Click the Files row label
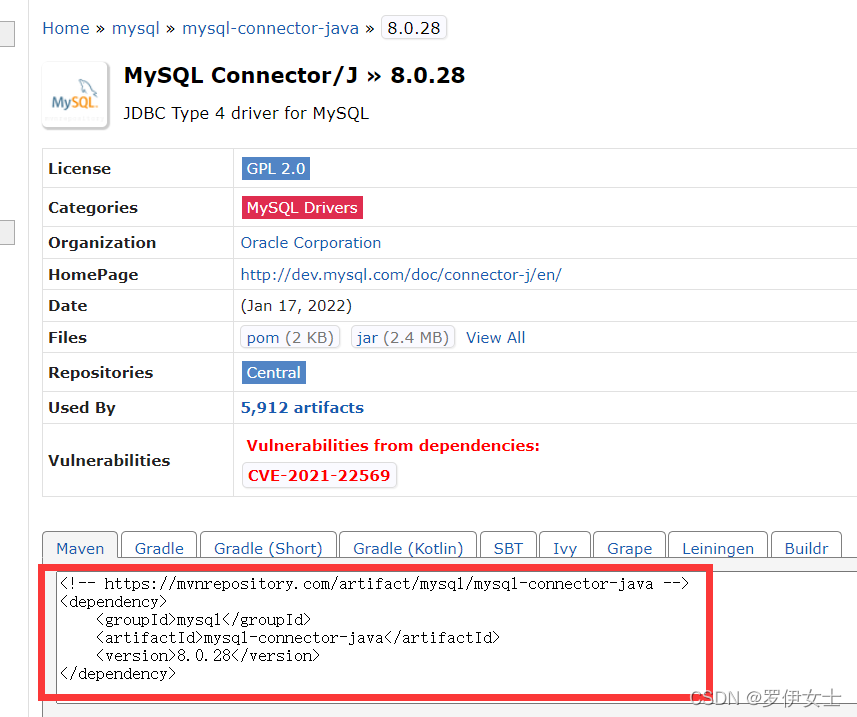This screenshot has width=857, height=717. coord(67,337)
